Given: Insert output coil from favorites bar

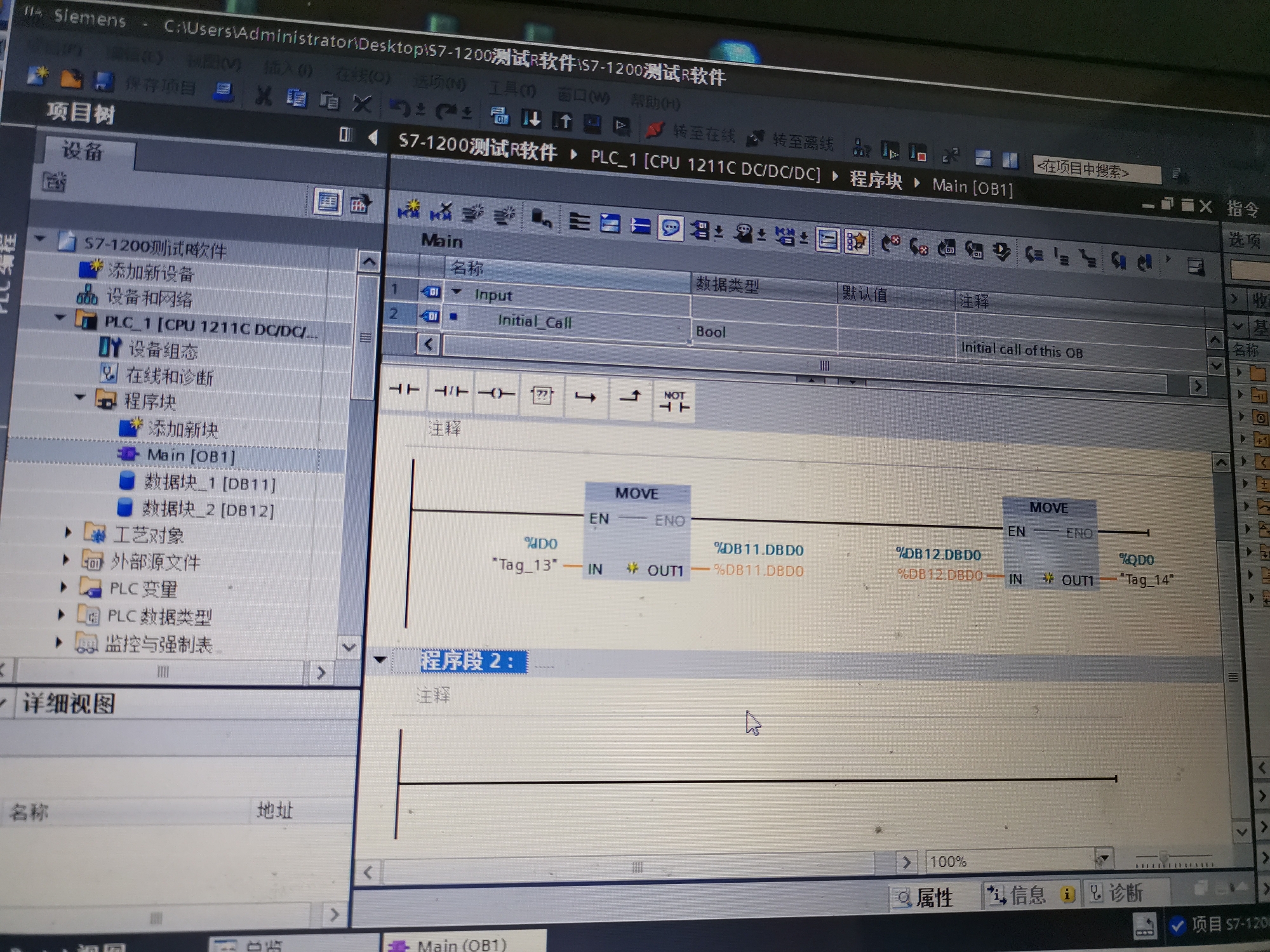Looking at the screenshot, I should pyautogui.click(x=496, y=394).
